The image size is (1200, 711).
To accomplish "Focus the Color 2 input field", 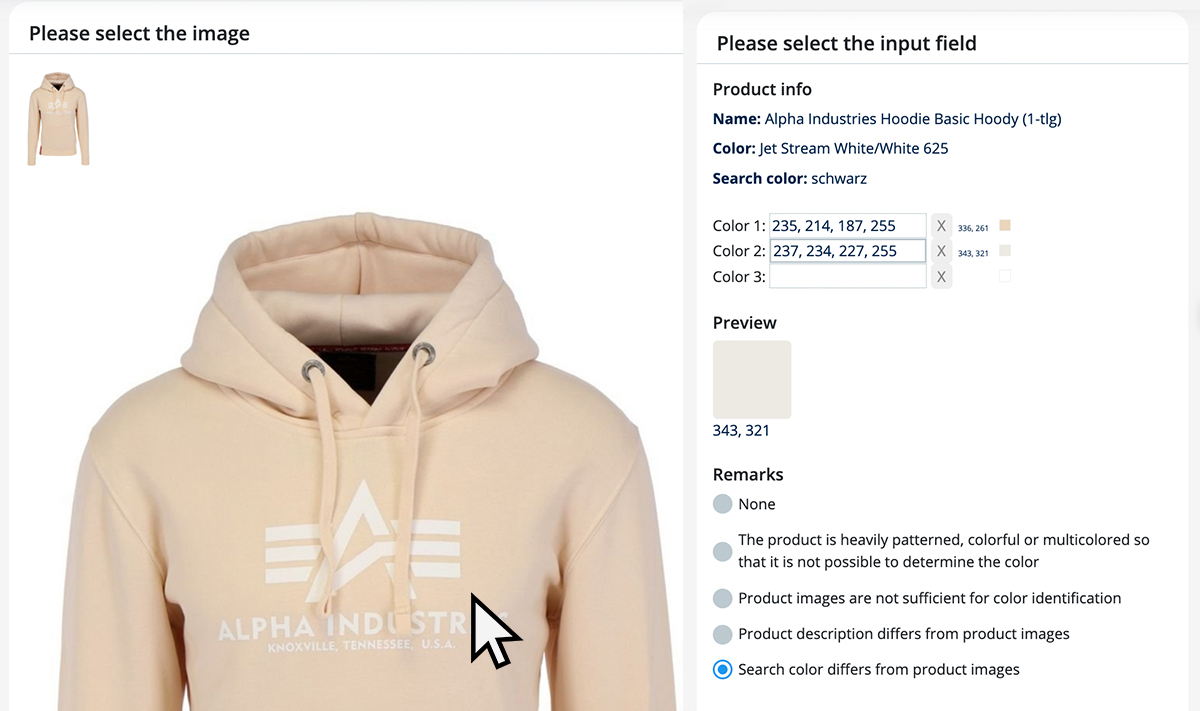I will pos(848,251).
